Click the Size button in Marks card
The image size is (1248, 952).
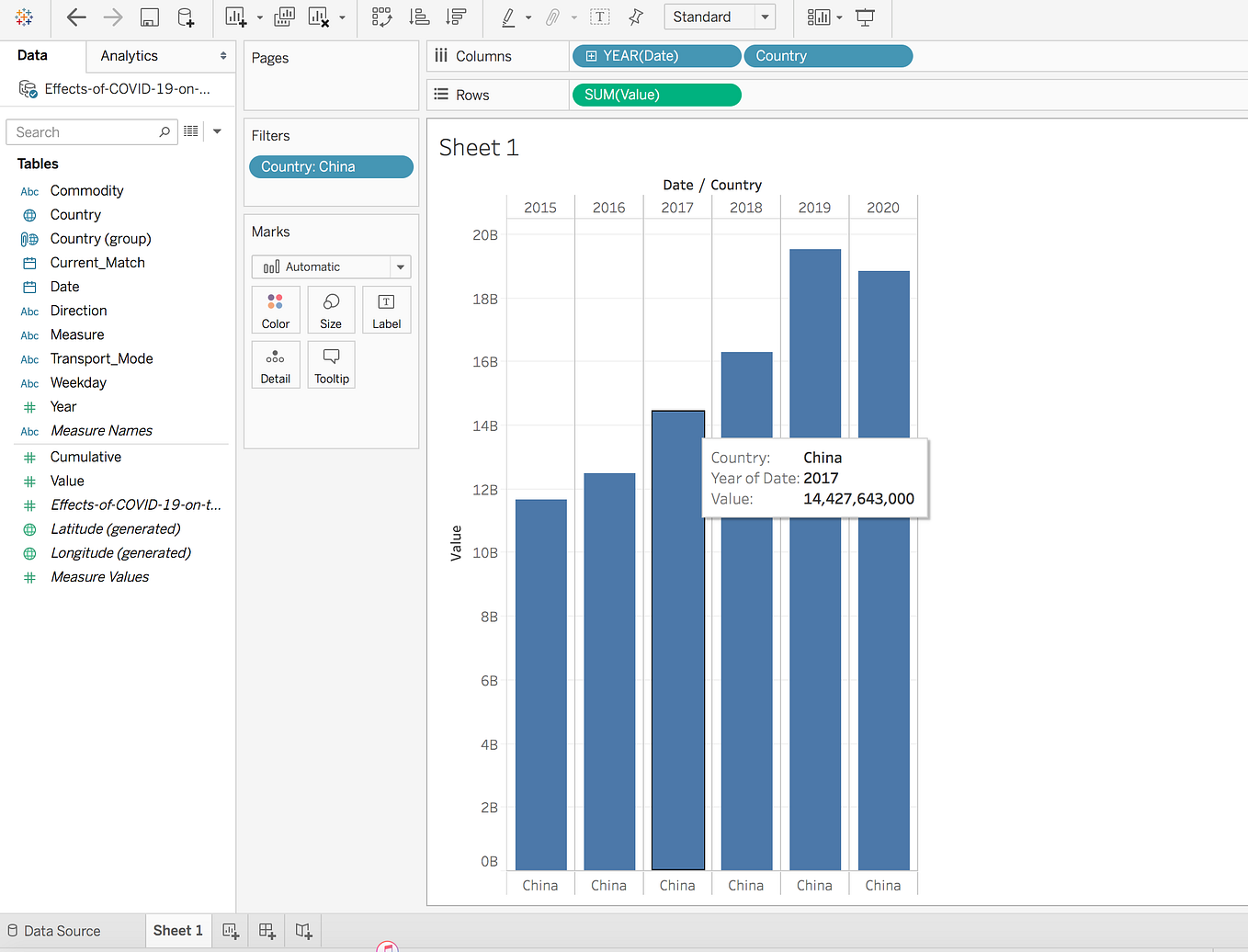(x=331, y=310)
